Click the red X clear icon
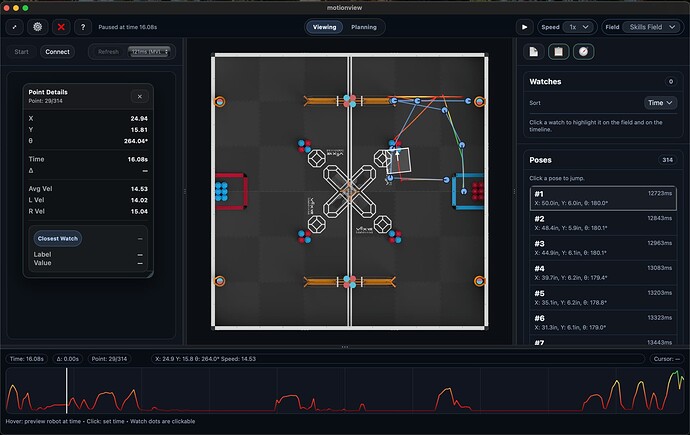 [x=61, y=27]
